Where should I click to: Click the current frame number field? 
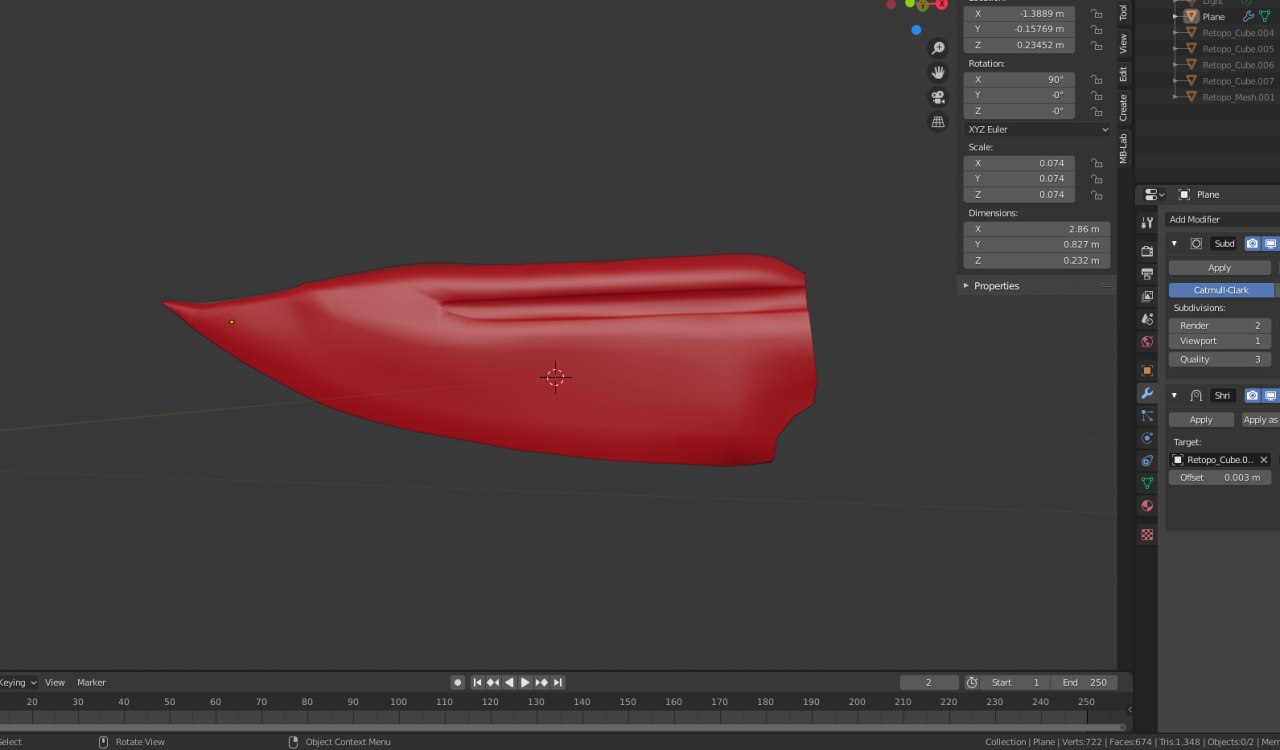click(929, 683)
